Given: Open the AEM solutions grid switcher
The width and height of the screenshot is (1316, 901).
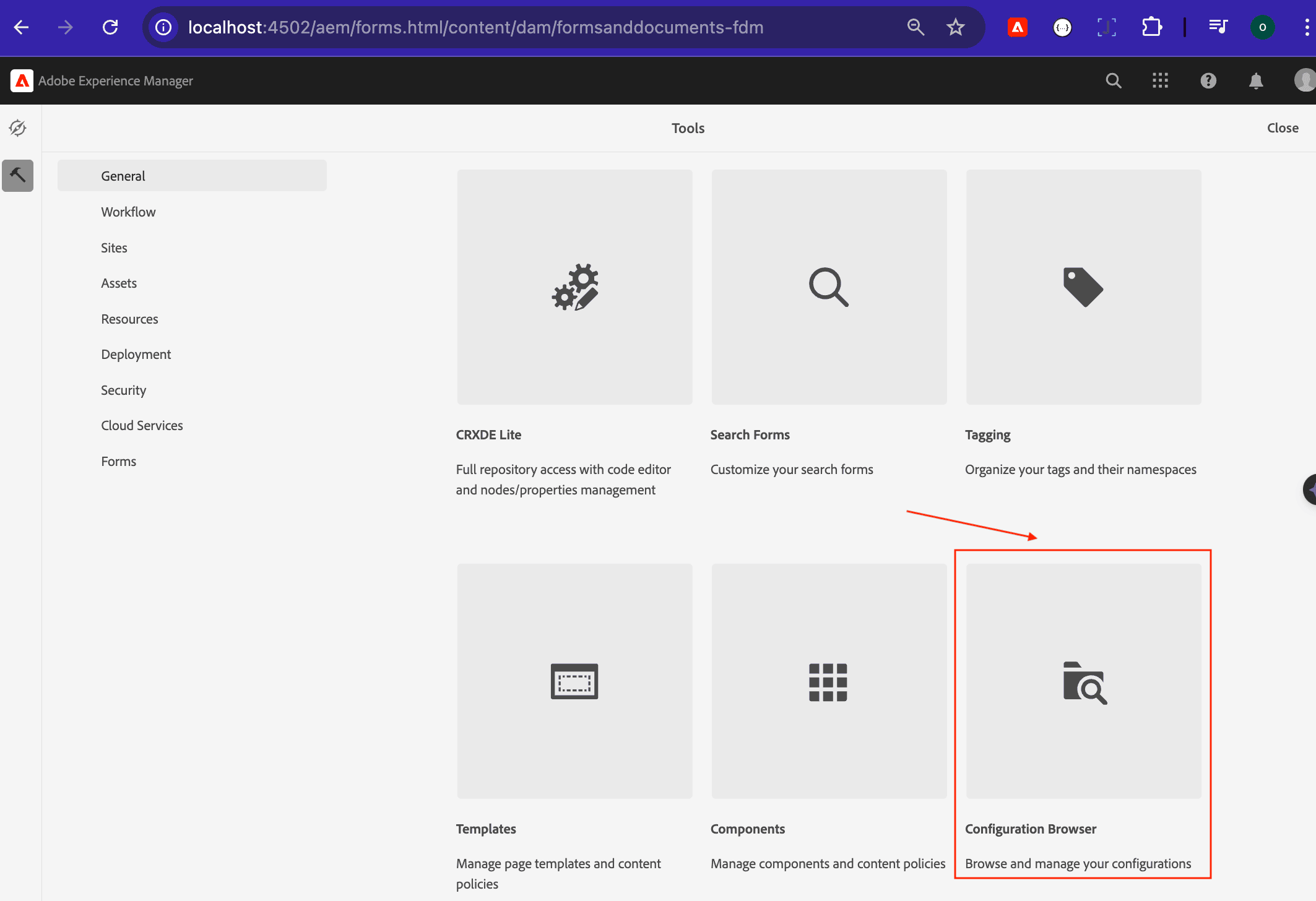Looking at the screenshot, I should pos(1161,80).
